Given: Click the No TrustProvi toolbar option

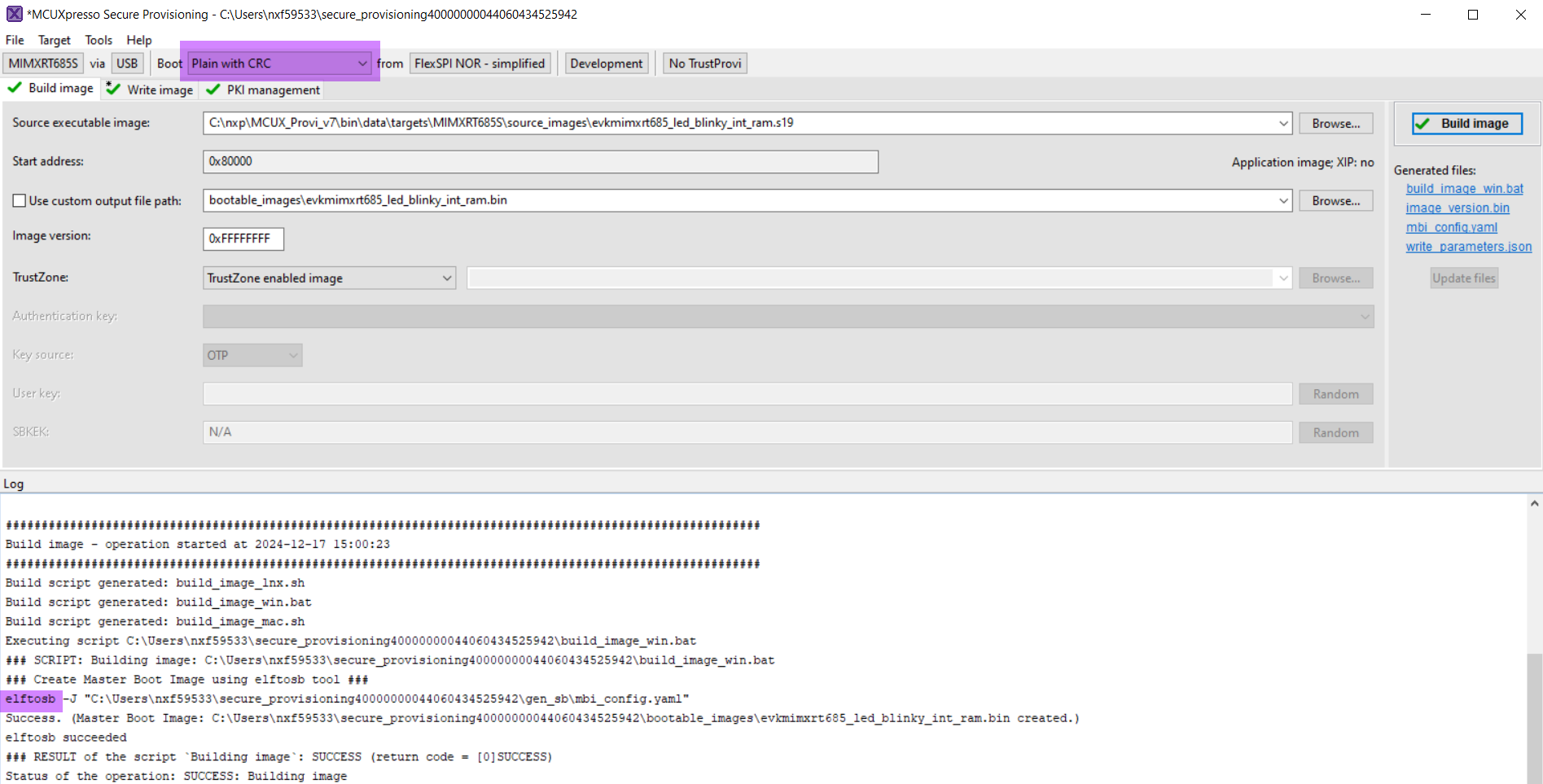Looking at the screenshot, I should [x=704, y=63].
